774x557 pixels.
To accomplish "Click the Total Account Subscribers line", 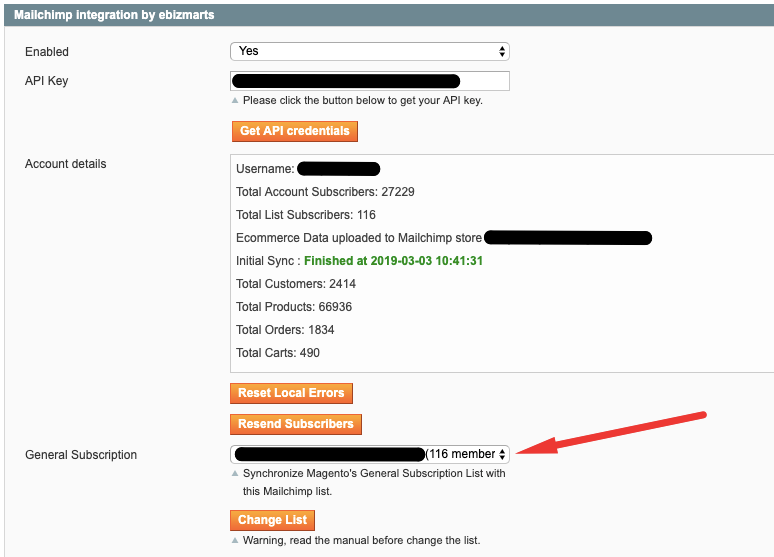I will (x=325, y=192).
